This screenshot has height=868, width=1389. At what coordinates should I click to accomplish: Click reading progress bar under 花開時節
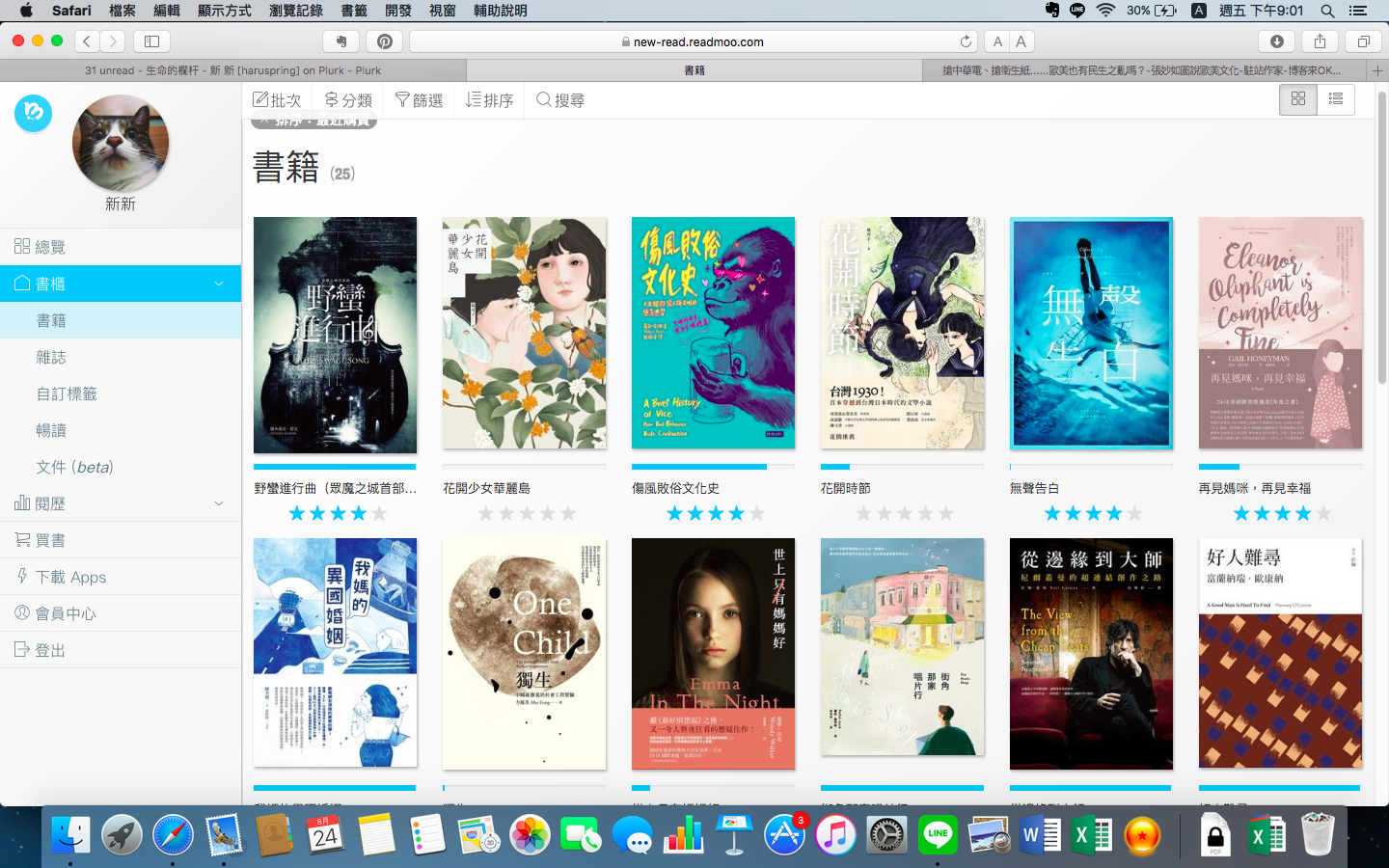pos(902,467)
